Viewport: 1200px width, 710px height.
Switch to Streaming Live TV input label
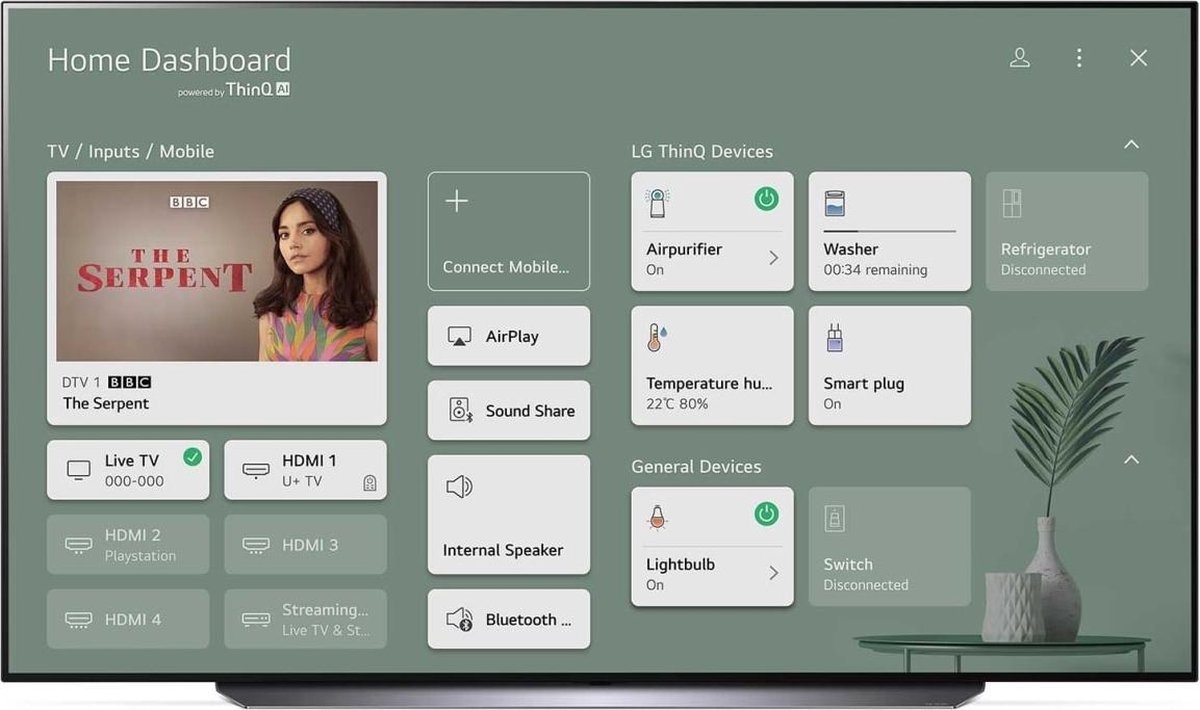[326, 619]
